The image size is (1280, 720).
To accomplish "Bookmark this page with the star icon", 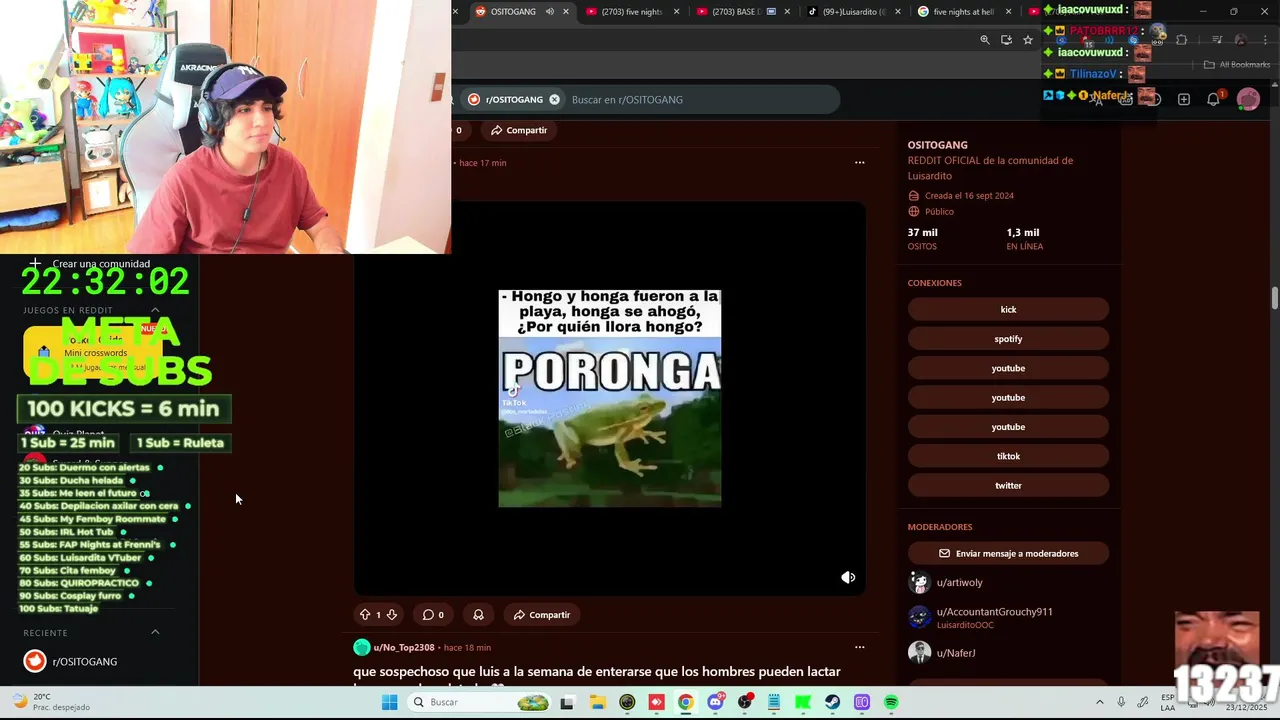I will [1028, 40].
